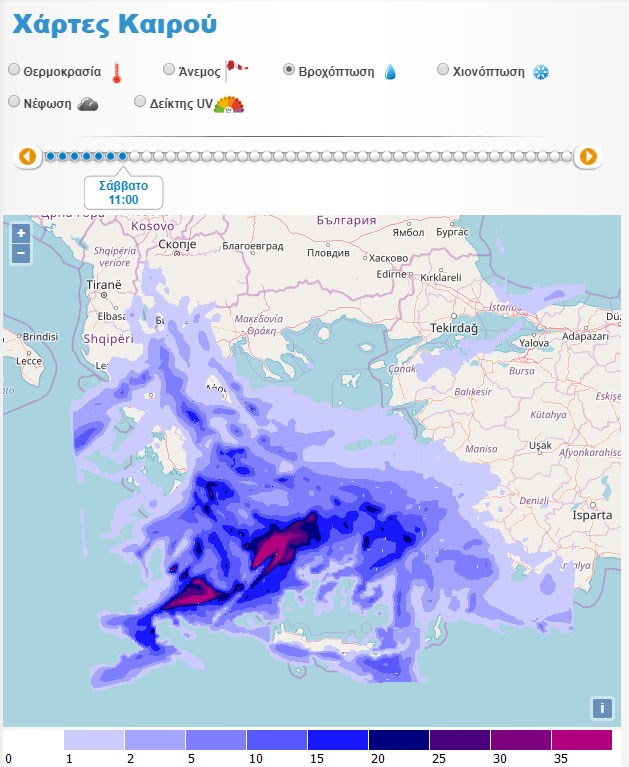629x767 pixels.
Task: Click Kütahya on the map
Action: pos(549,415)
